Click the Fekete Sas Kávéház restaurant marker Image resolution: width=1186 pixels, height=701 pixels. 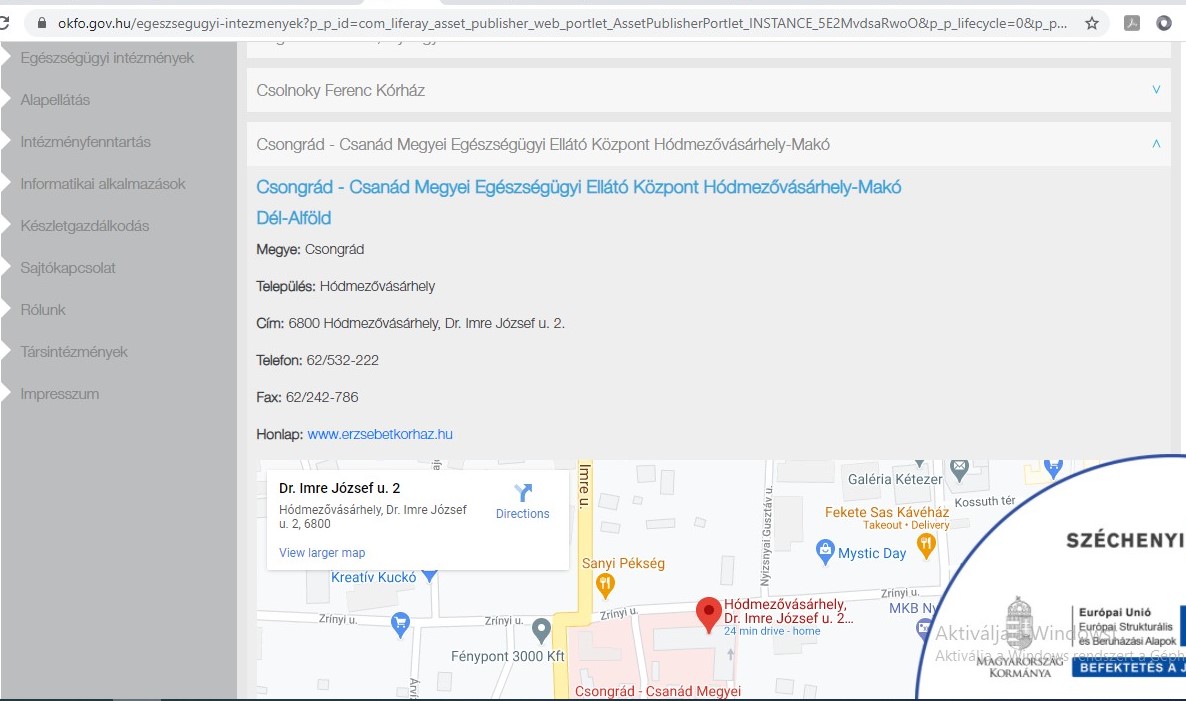click(926, 545)
